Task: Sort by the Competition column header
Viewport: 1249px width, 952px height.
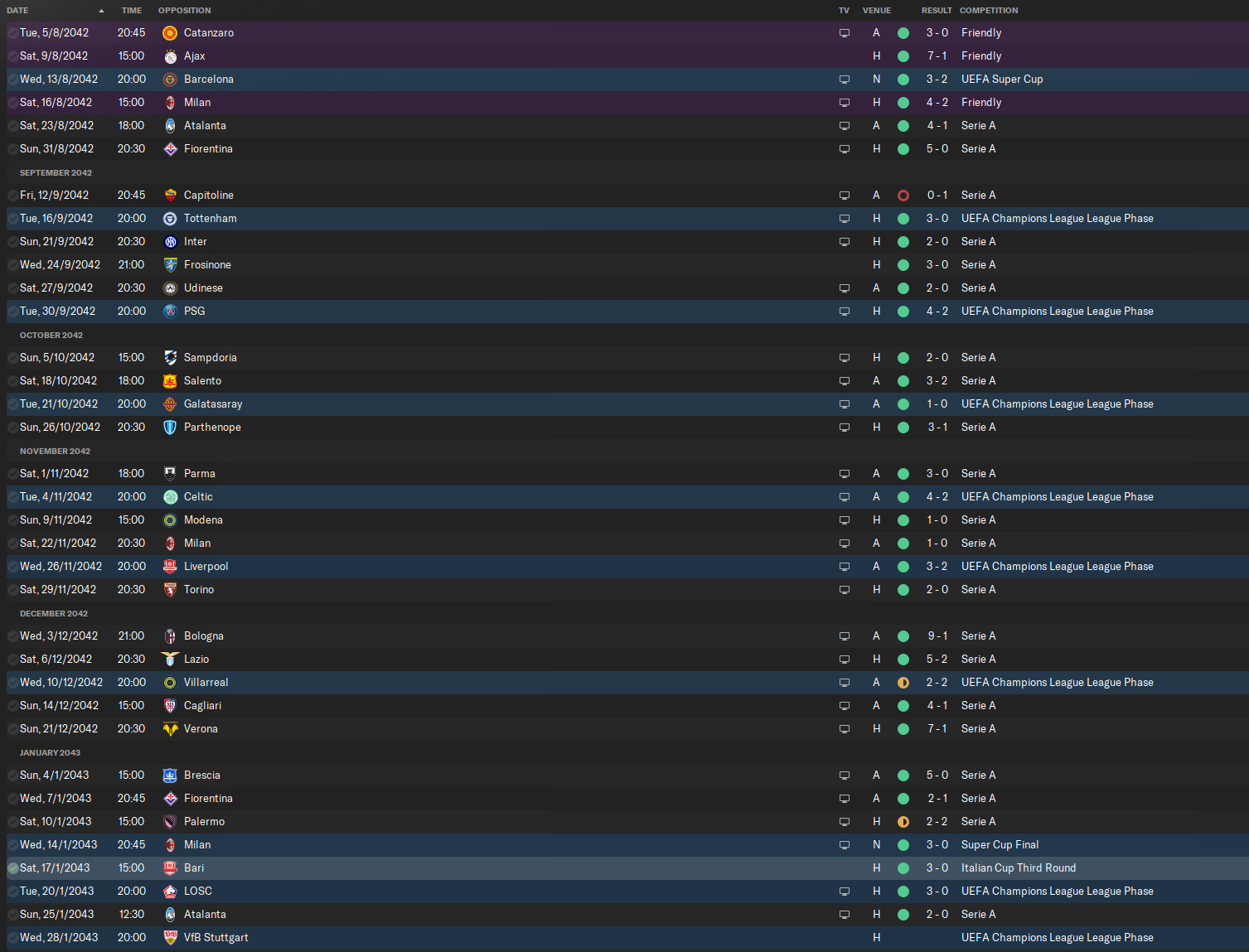Action: coord(989,11)
